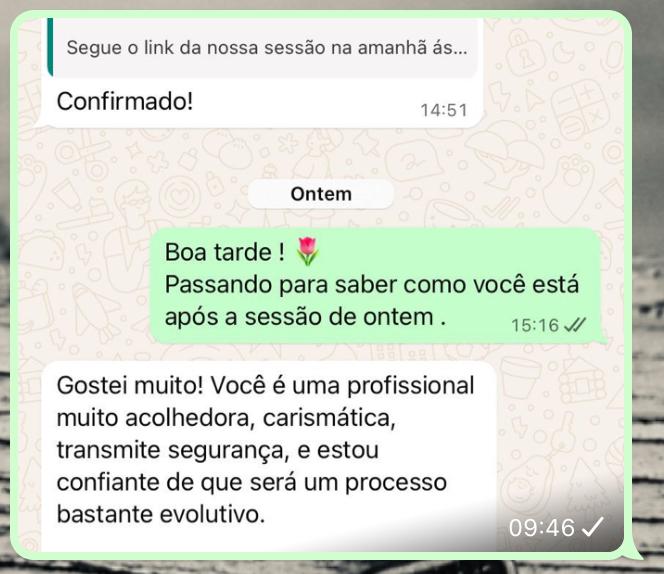Click the 14:51 timestamp
The image size is (664, 574).
(444, 111)
